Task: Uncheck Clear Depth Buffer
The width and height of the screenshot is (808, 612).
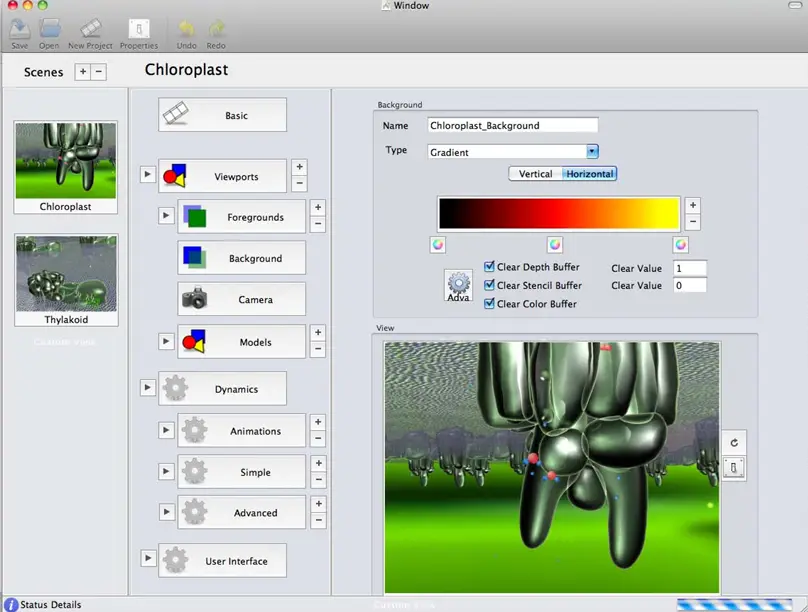Action: [489, 267]
